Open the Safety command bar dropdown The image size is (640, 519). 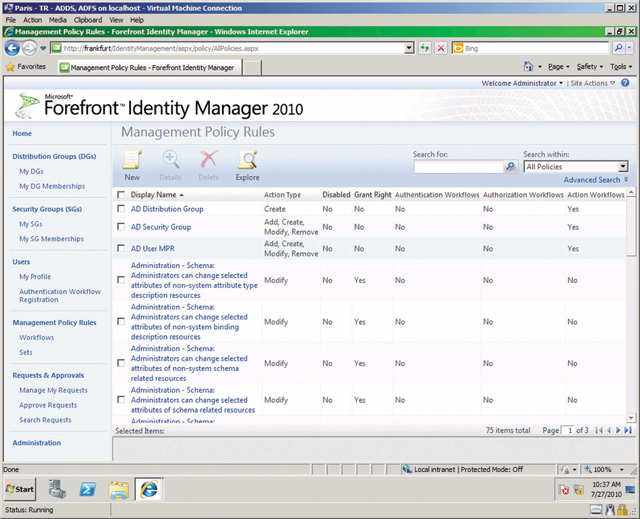point(589,67)
